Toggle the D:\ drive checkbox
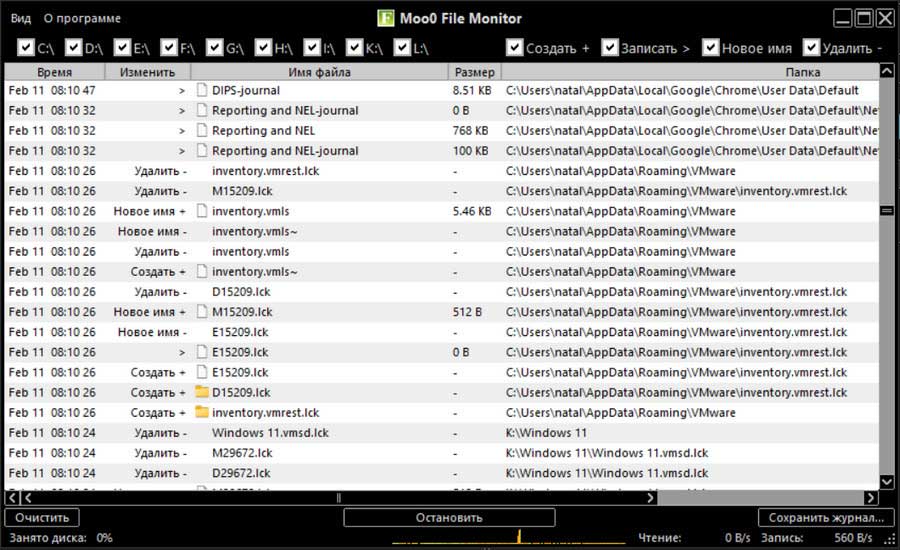Image resolution: width=900 pixels, height=550 pixels. [73, 47]
